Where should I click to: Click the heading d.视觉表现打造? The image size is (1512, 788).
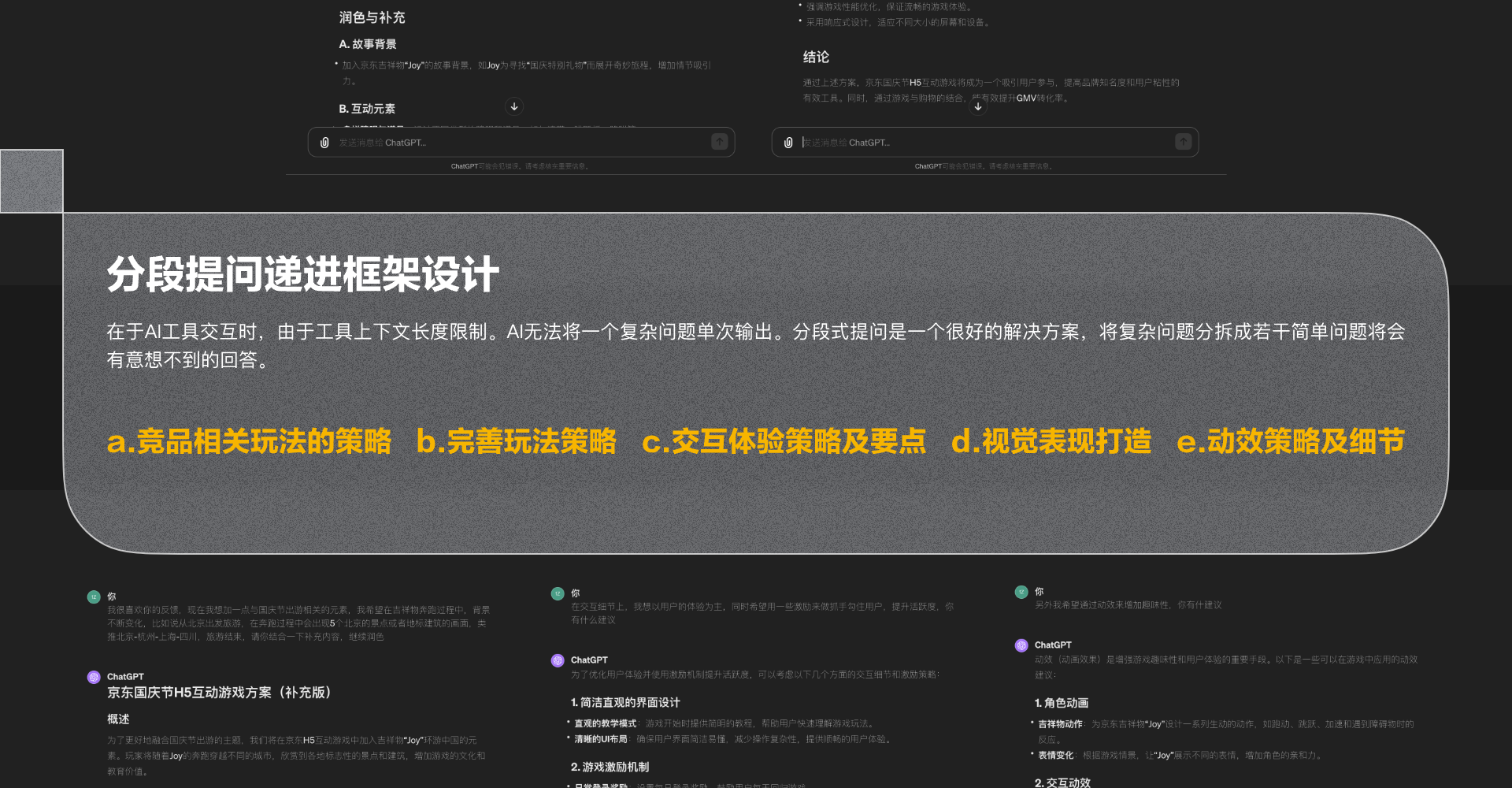(1051, 441)
